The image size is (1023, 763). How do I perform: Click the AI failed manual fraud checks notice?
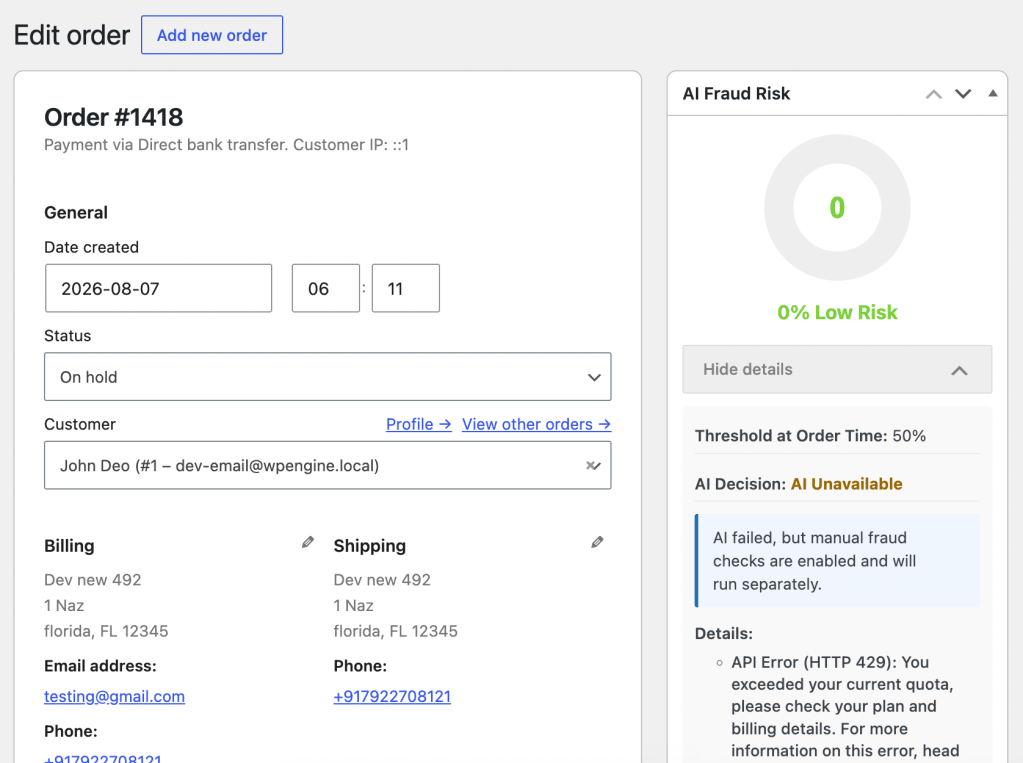pyautogui.click(x=838, y=561)
